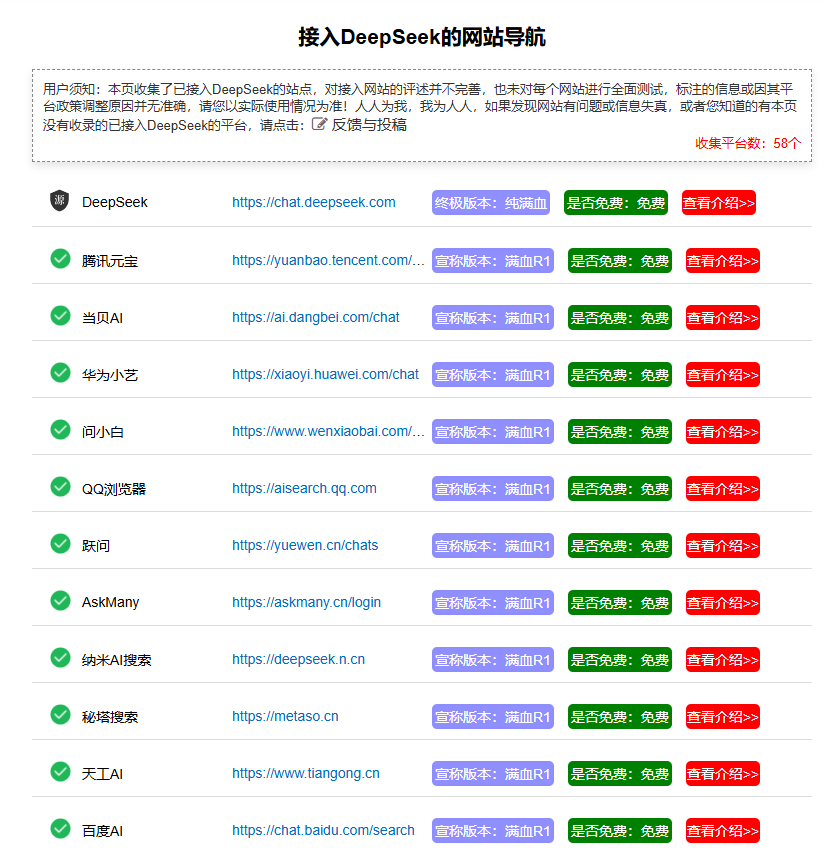Viewport: 824px width, 853px height.
Task: Click the DeepSeek shield source icon
Action: 59,201
